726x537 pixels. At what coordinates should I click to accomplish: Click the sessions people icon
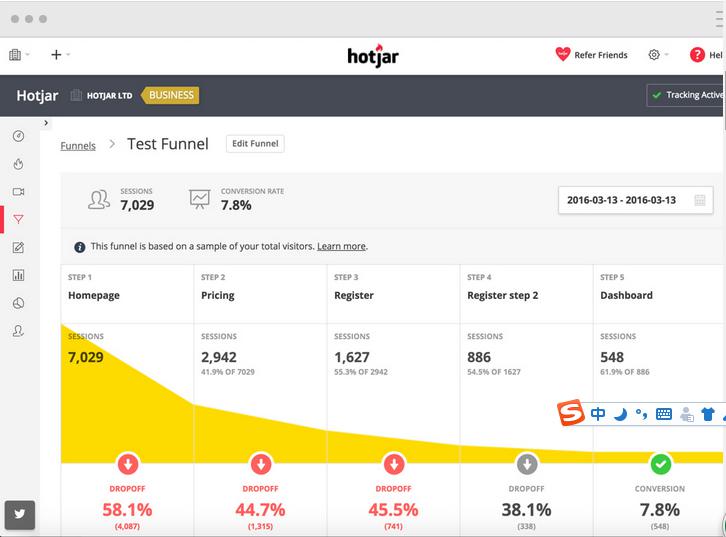[x=99, y=200]
